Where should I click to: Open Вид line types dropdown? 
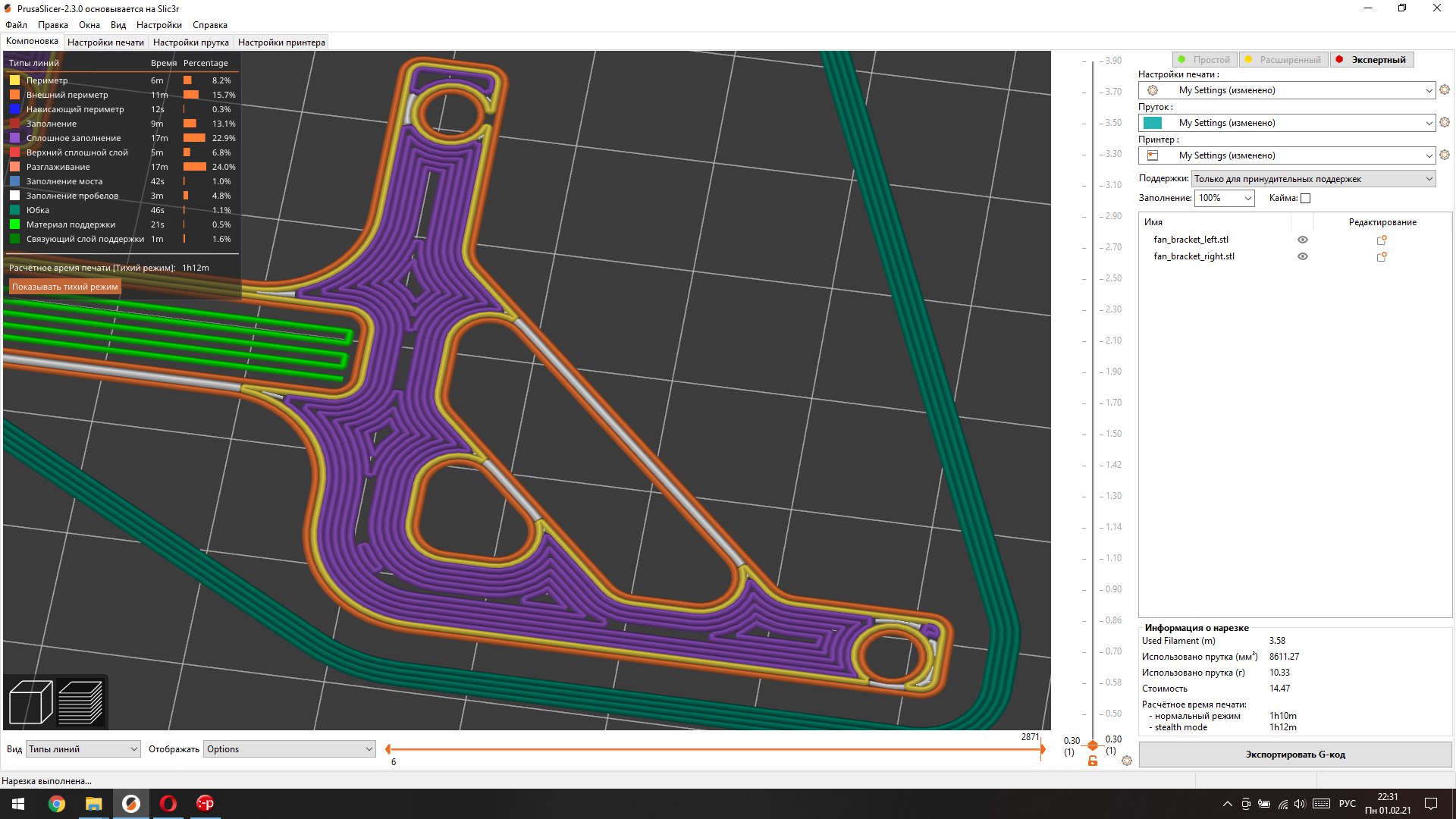point(83,749)
